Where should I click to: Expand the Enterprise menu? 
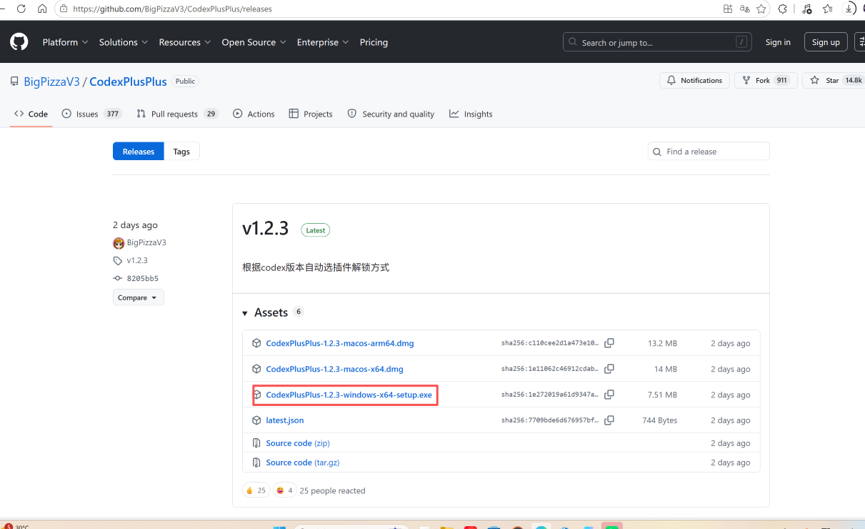[323, 42]
